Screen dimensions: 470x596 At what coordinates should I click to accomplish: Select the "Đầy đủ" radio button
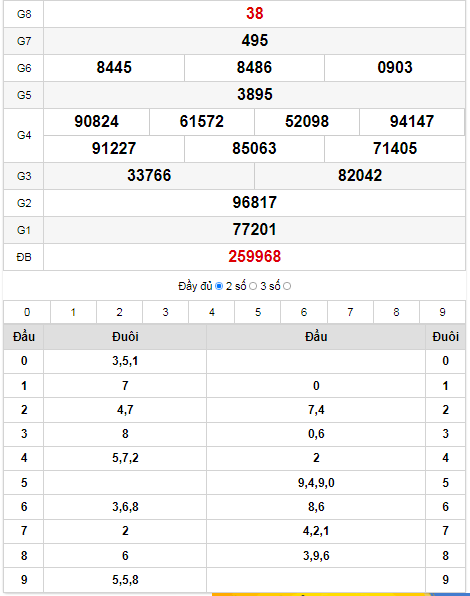click(x=219, y=286)
